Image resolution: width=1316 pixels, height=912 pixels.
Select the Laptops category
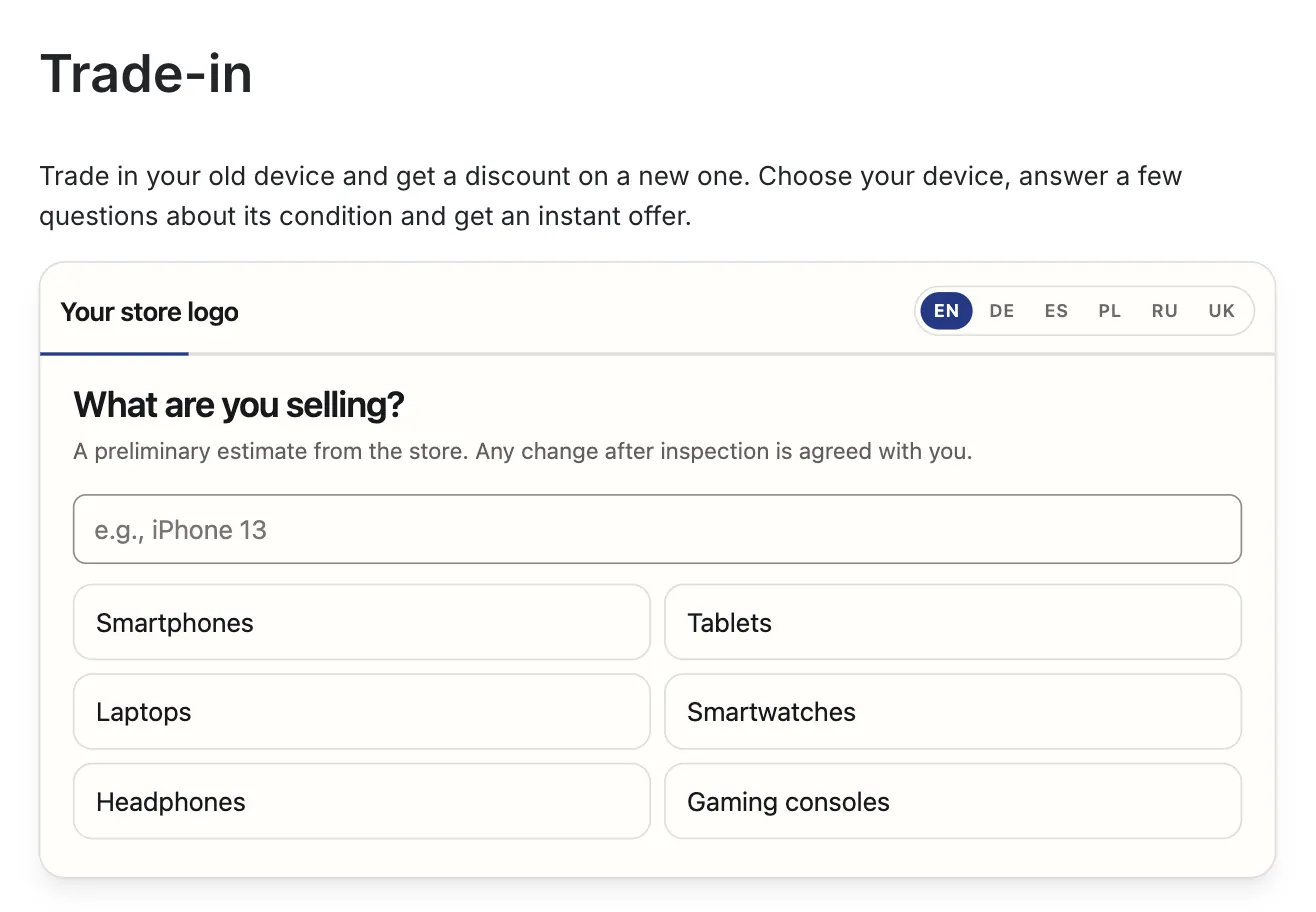(362, 712)
